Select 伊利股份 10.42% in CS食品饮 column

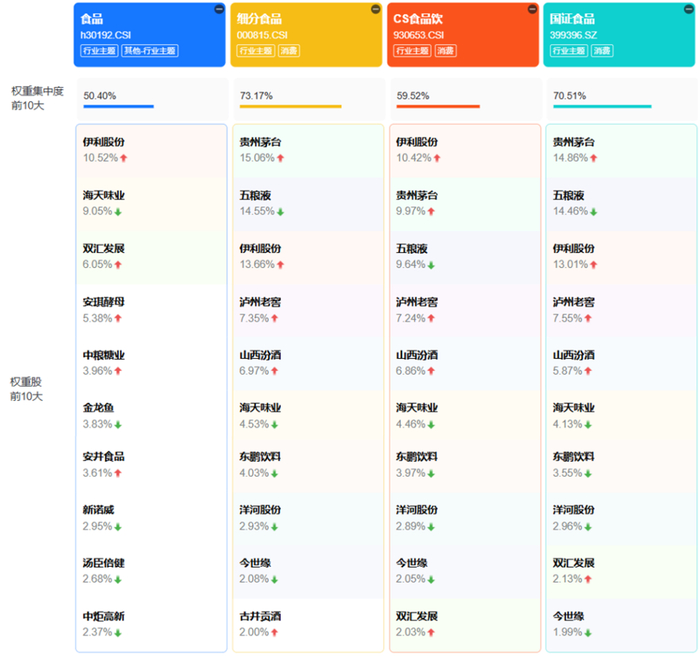coord(465,151)
